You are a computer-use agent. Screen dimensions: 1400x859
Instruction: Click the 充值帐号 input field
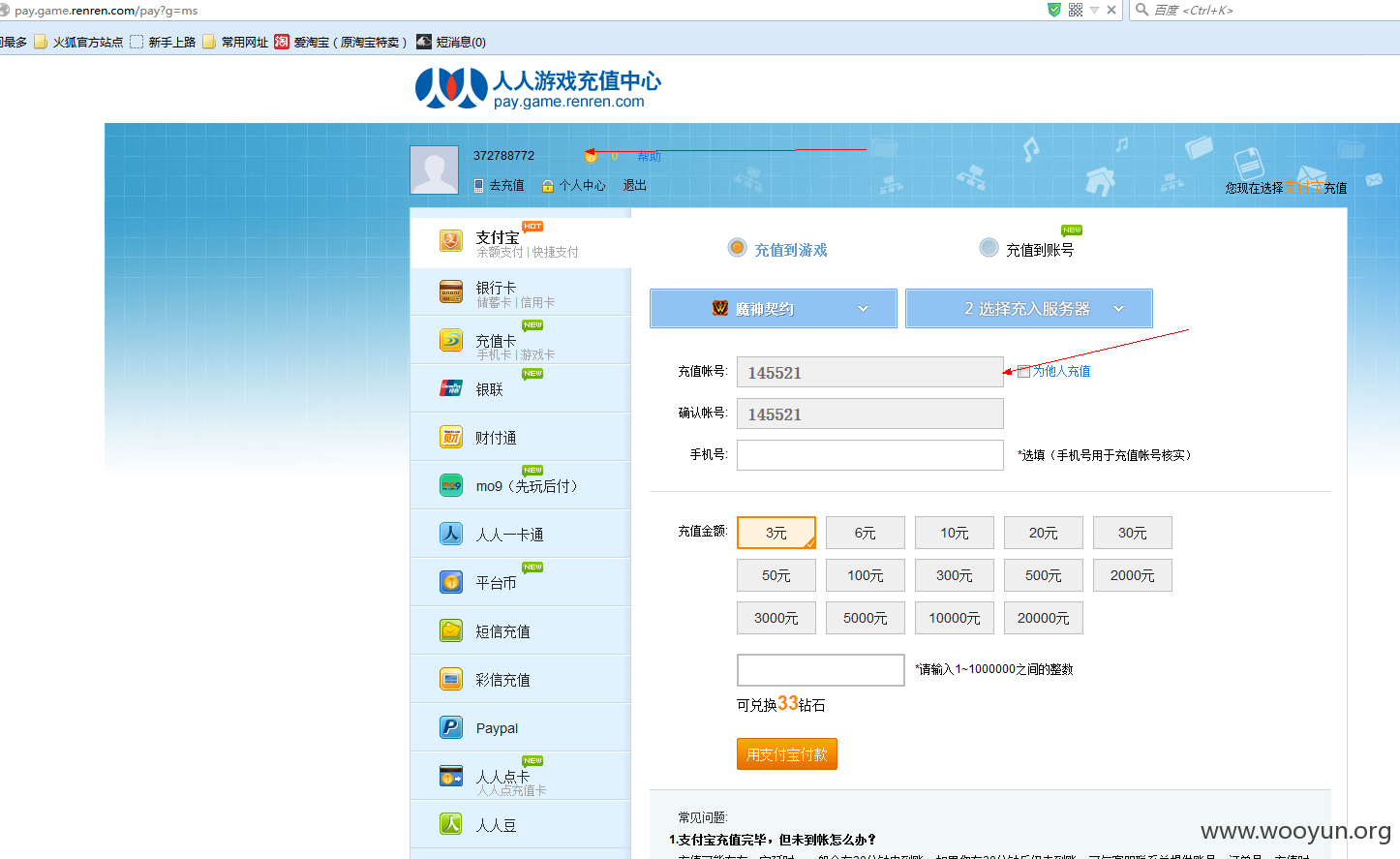pos(870,372)
